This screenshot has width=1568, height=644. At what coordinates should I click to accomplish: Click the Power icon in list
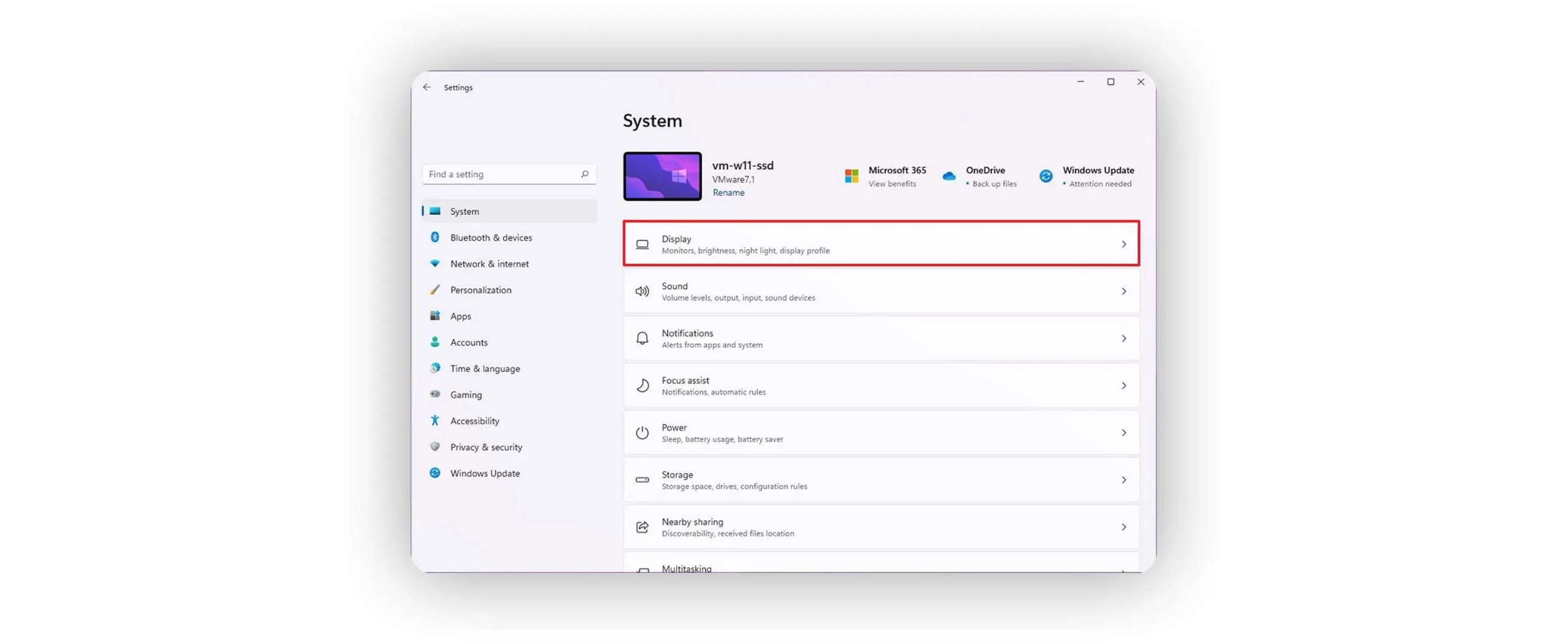tap(641, 433)
